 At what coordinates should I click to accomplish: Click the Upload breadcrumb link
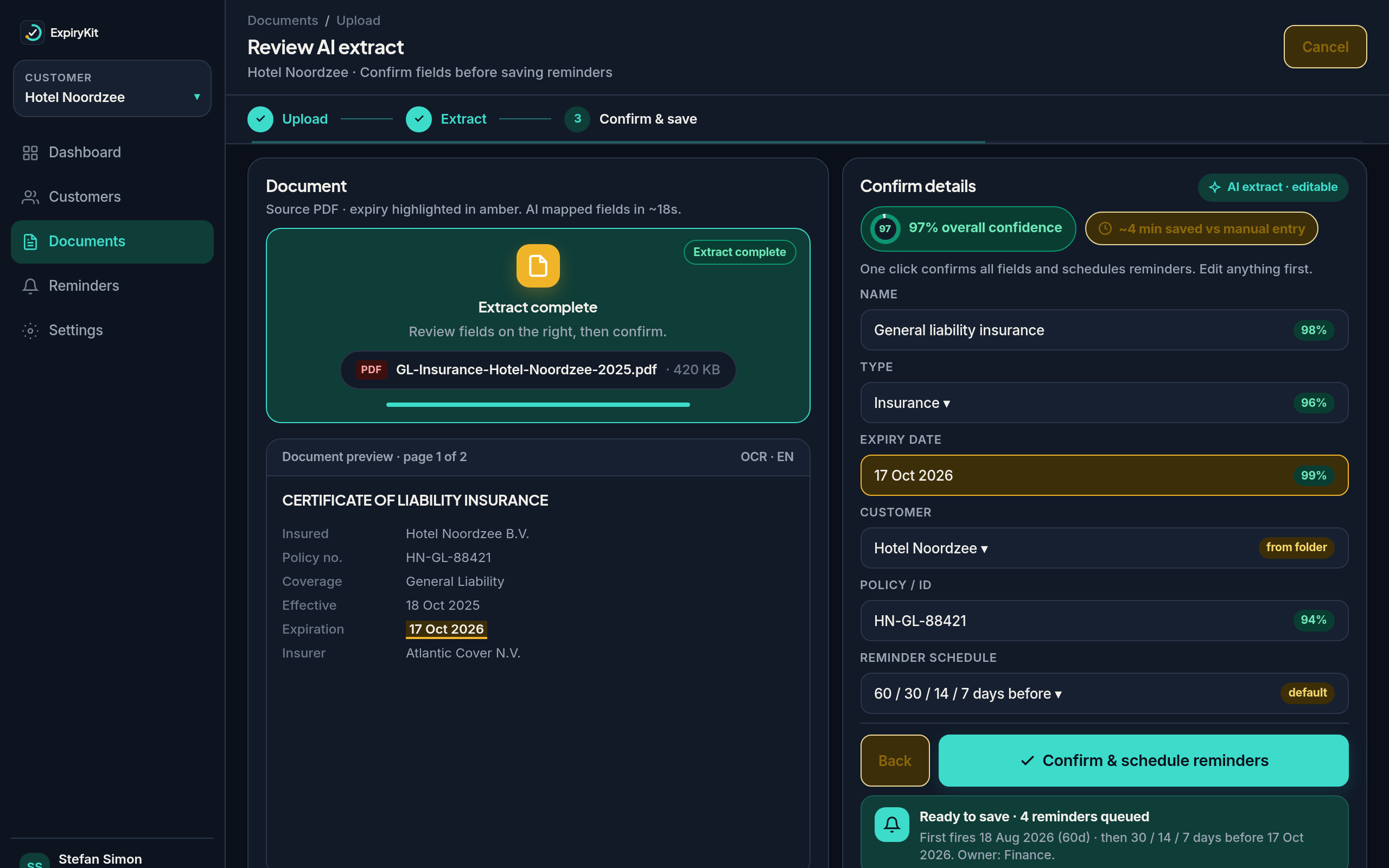358,21
